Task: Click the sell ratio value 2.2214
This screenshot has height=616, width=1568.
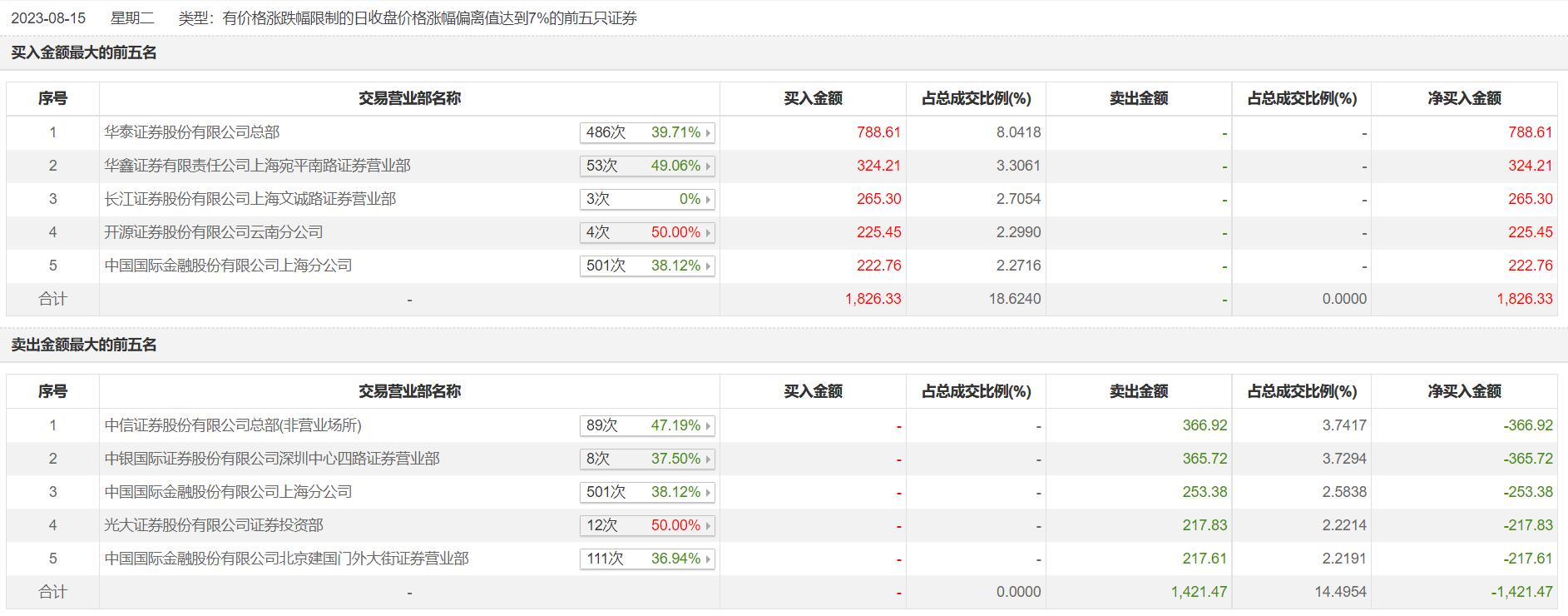Action: (1344, 525)
